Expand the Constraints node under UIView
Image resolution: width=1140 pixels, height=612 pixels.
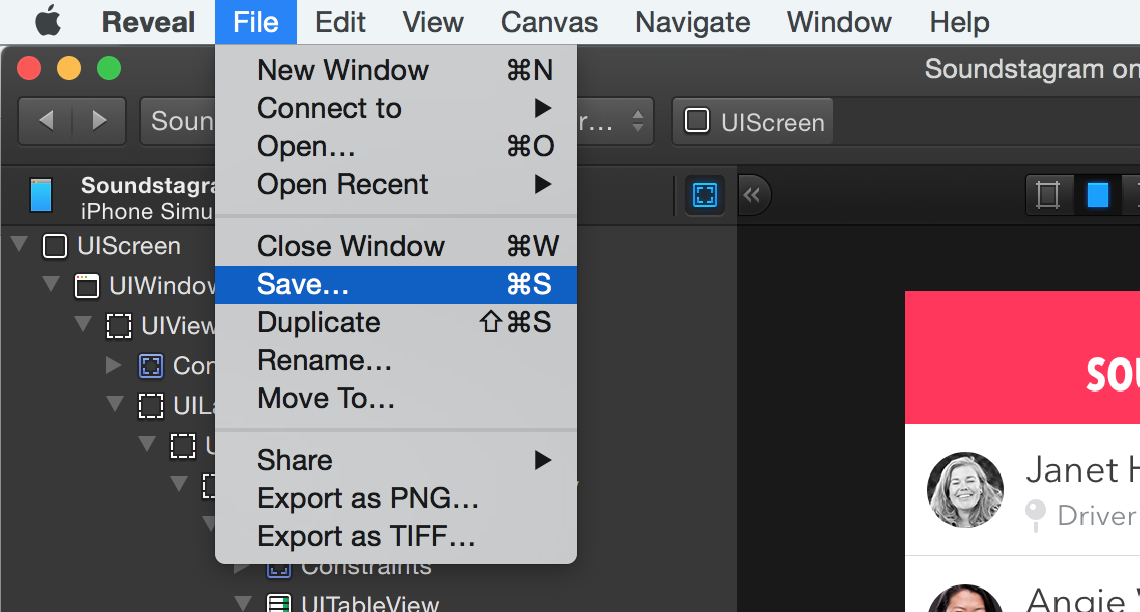coord(113,365)
